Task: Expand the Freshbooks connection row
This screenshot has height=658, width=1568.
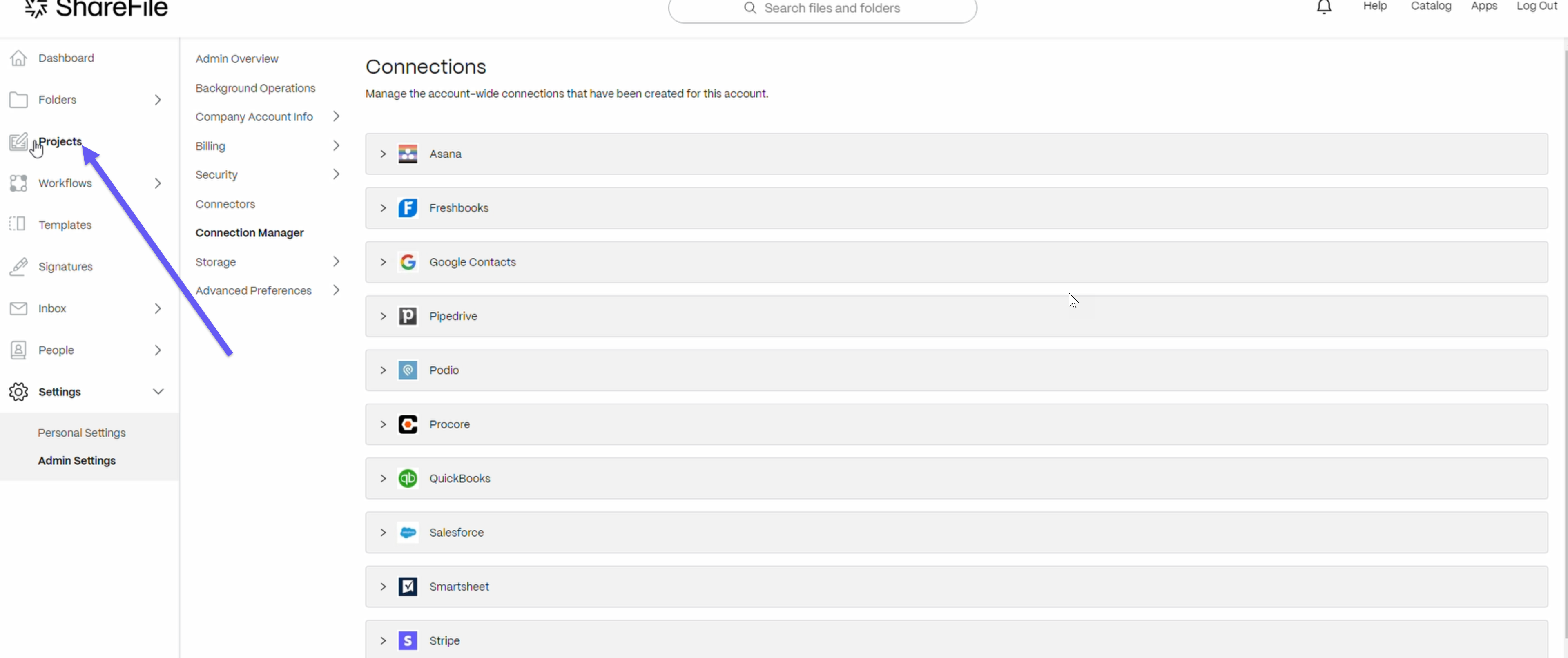Action: click(383, 208)
